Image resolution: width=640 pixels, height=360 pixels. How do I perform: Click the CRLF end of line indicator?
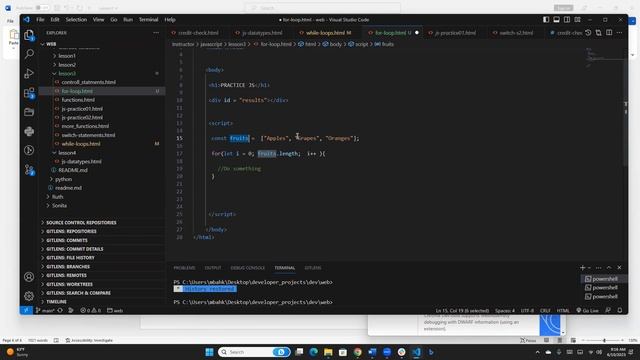pos(545,311)
